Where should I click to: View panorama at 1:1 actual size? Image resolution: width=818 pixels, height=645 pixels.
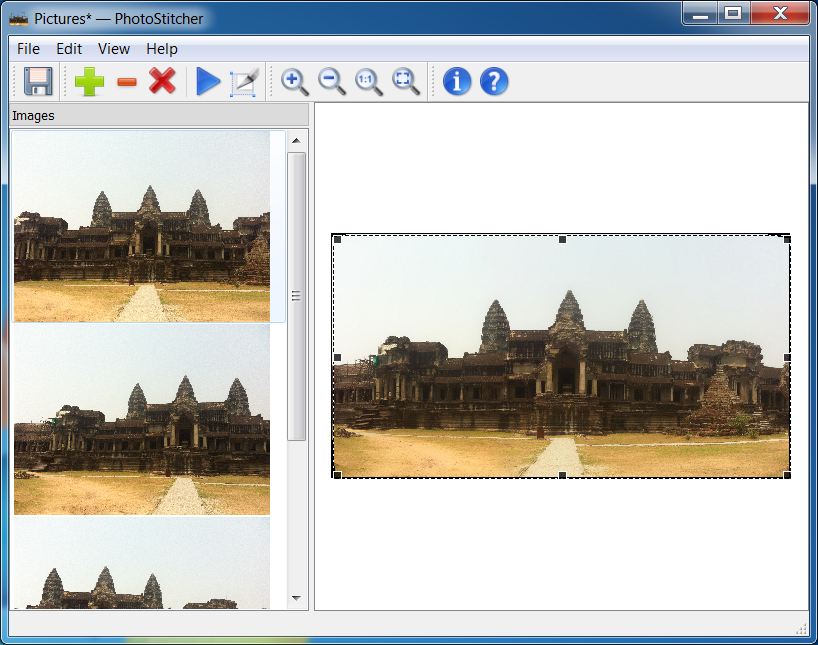[368, 83]
